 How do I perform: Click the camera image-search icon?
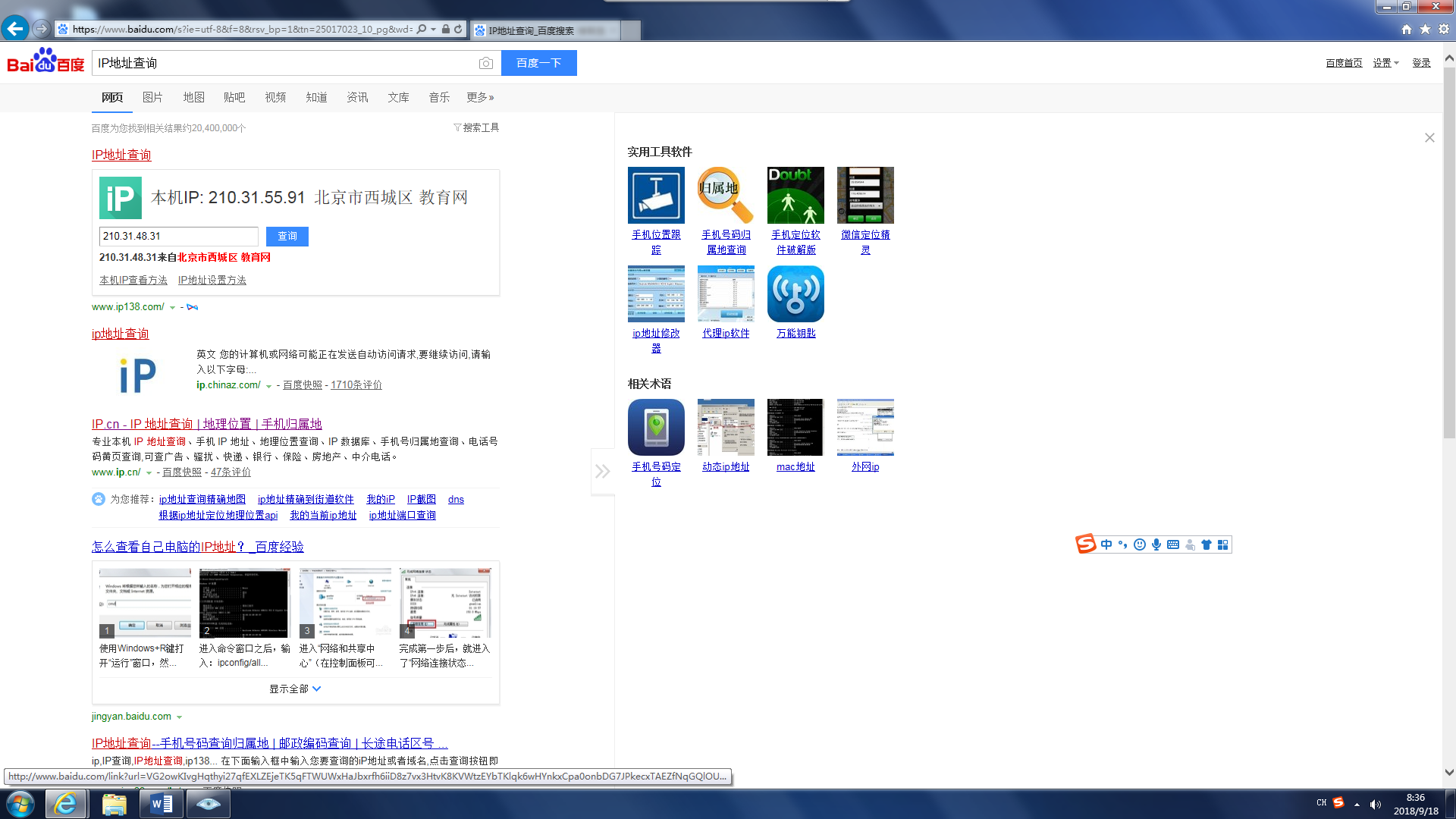coord(486,63)
